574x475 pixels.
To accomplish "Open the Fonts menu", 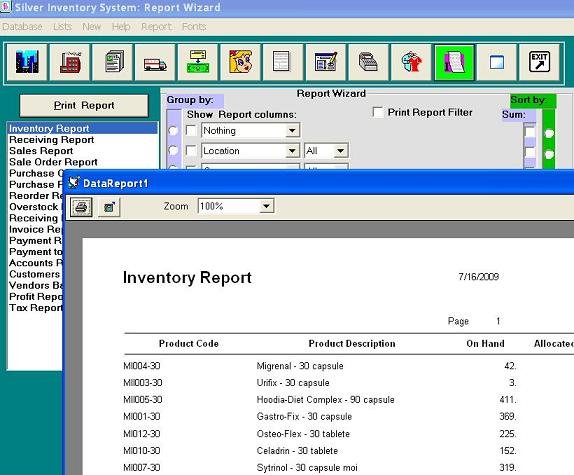I will pyautogui.click(x=194, y=27).
